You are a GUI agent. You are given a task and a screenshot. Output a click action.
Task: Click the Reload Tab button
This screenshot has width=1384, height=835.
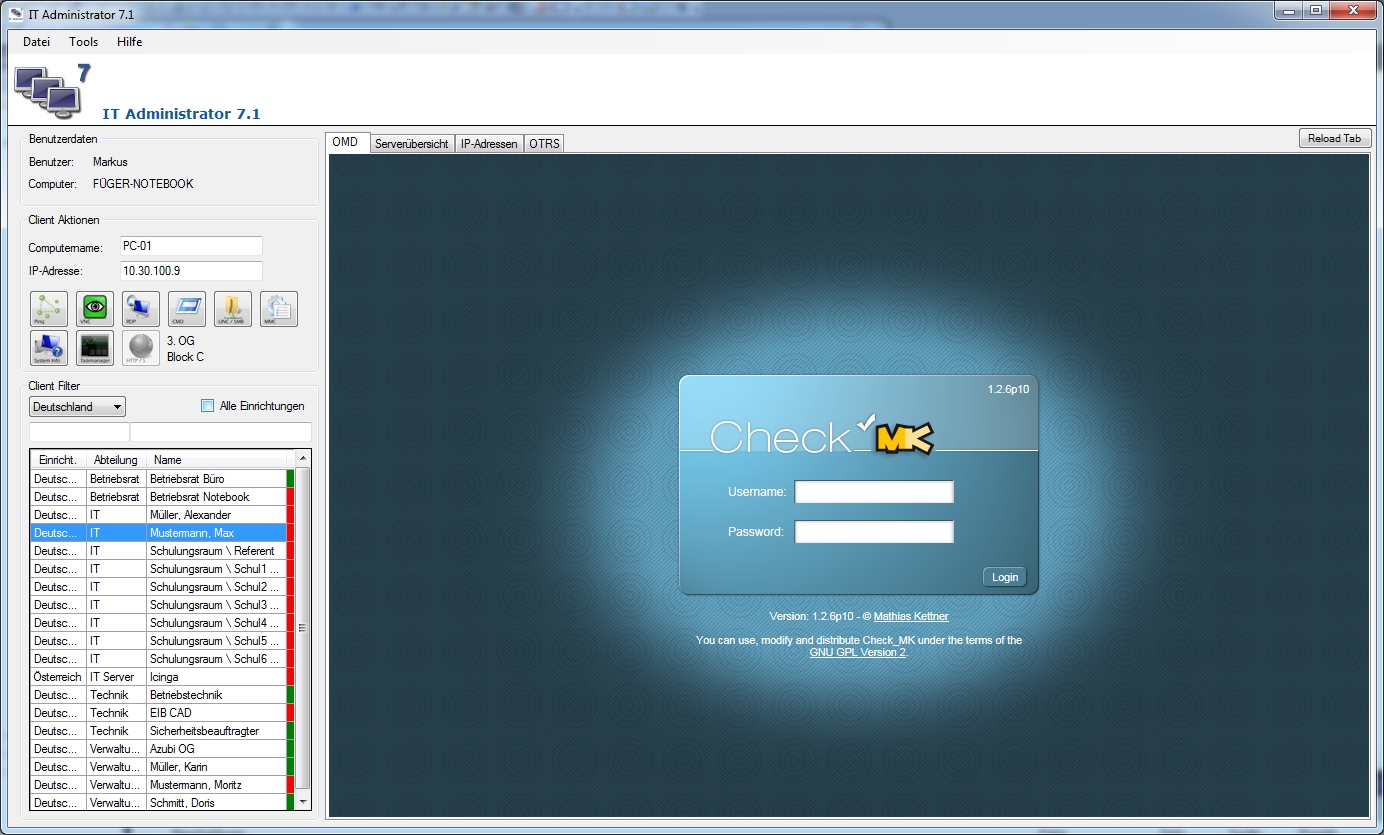tap(1335, 138)
